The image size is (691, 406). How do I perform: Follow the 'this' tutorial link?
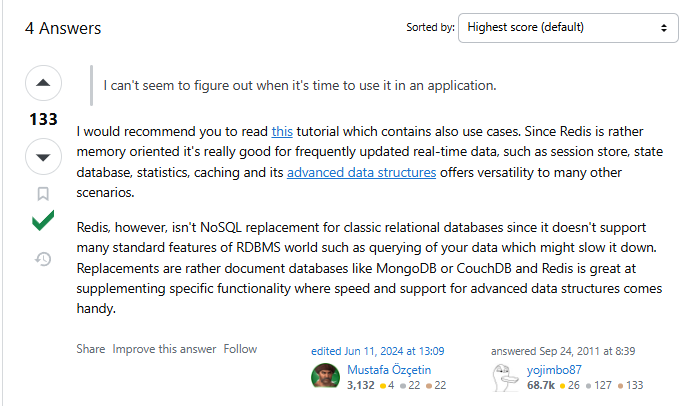coord(282,131)
